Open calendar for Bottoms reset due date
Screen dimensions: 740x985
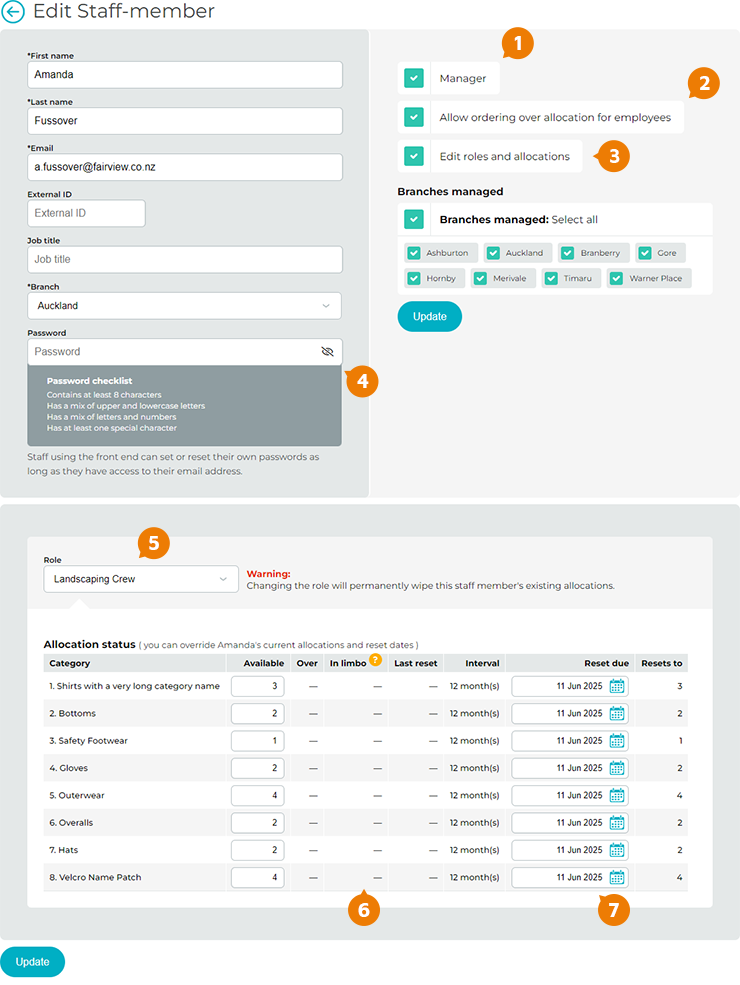click(617, 713)
